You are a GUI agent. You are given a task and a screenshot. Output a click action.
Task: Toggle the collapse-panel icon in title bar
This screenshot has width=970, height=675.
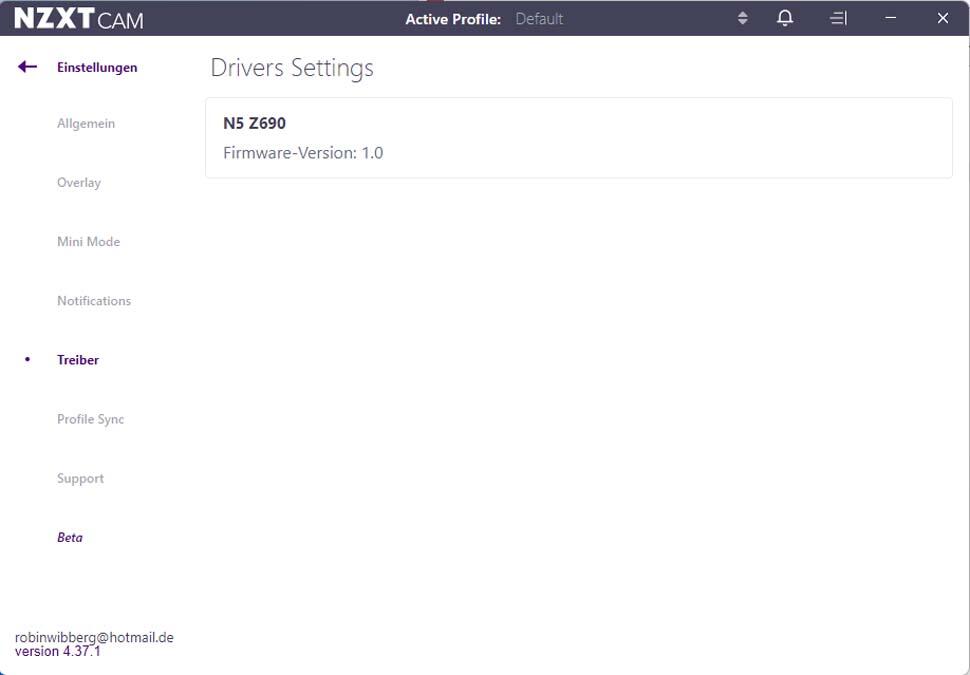[x=838, y=19]
